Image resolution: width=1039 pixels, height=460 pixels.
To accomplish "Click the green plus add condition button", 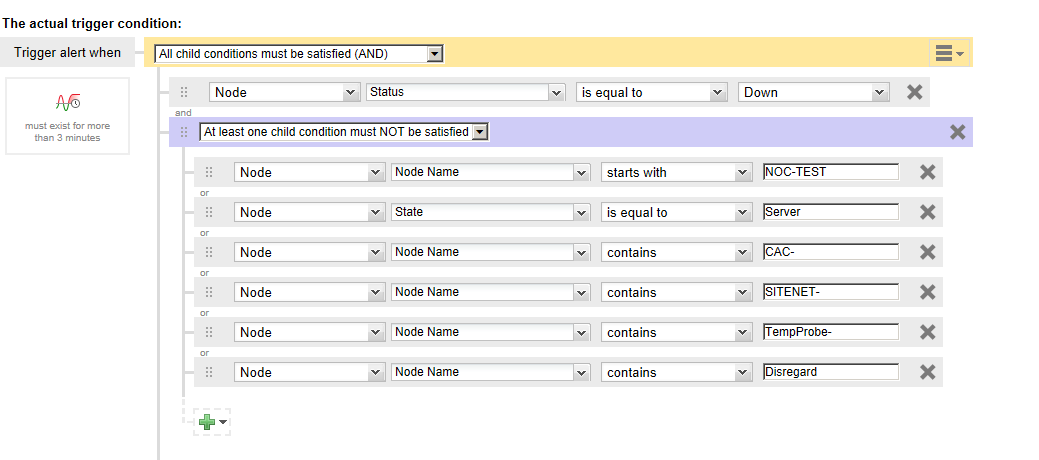I will 209,422.
